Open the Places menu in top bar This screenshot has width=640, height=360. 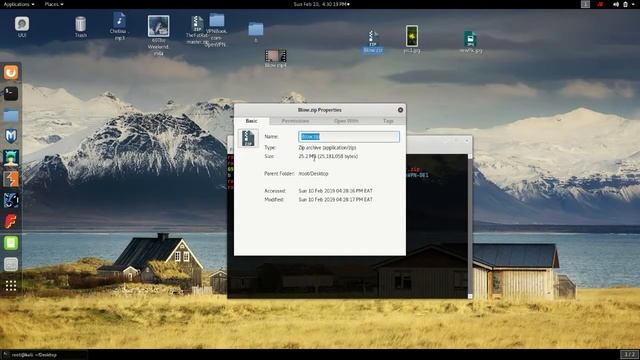(x=53, y=4)
